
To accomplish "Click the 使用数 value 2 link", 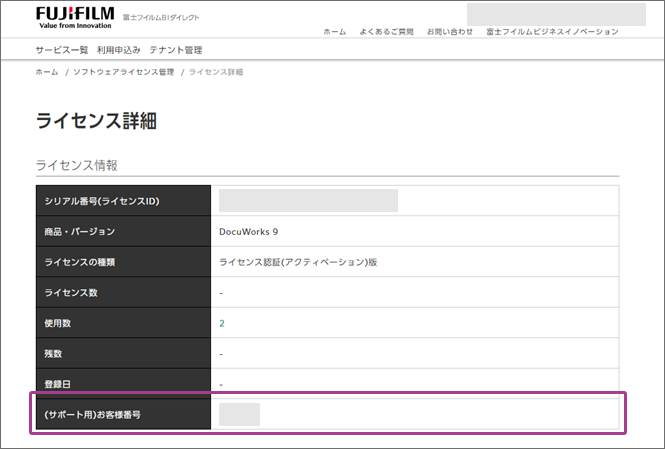I will point(222,324).
